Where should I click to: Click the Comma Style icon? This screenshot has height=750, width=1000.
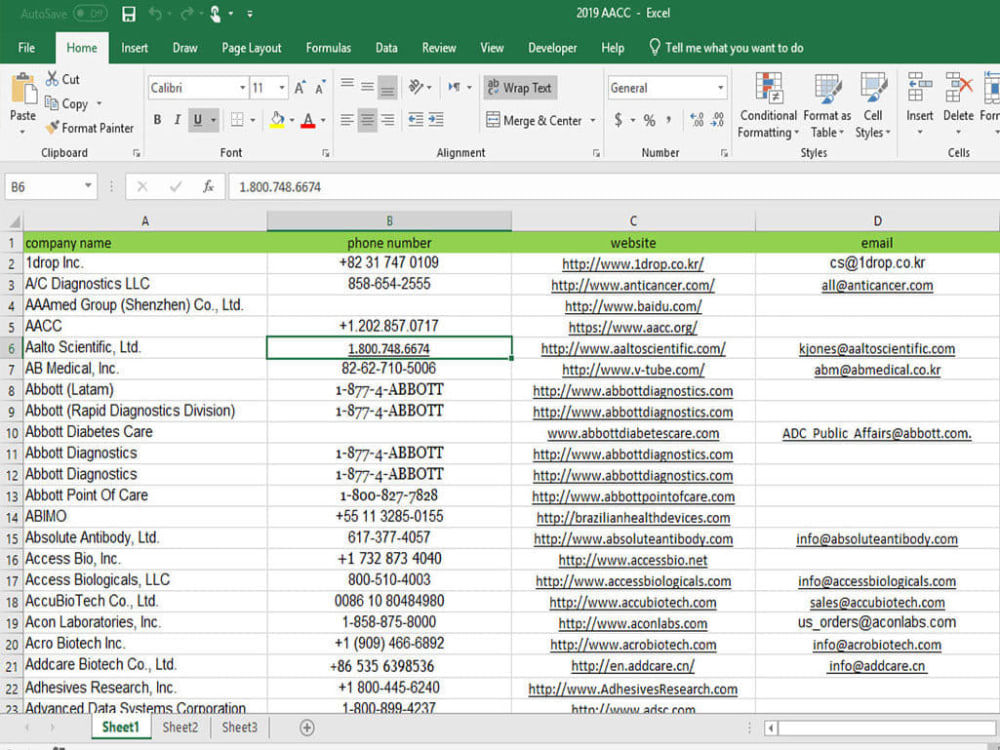click(x=668, y=119)
